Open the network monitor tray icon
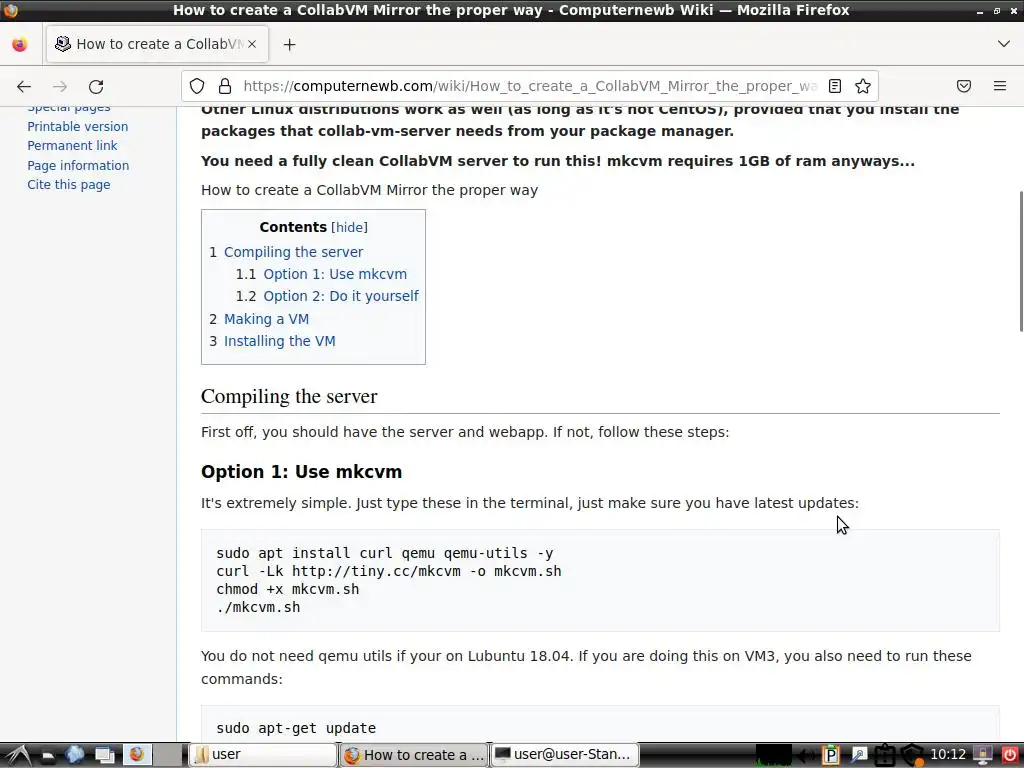The width and height of the screenshot is (1024, 768). (982, 755)
